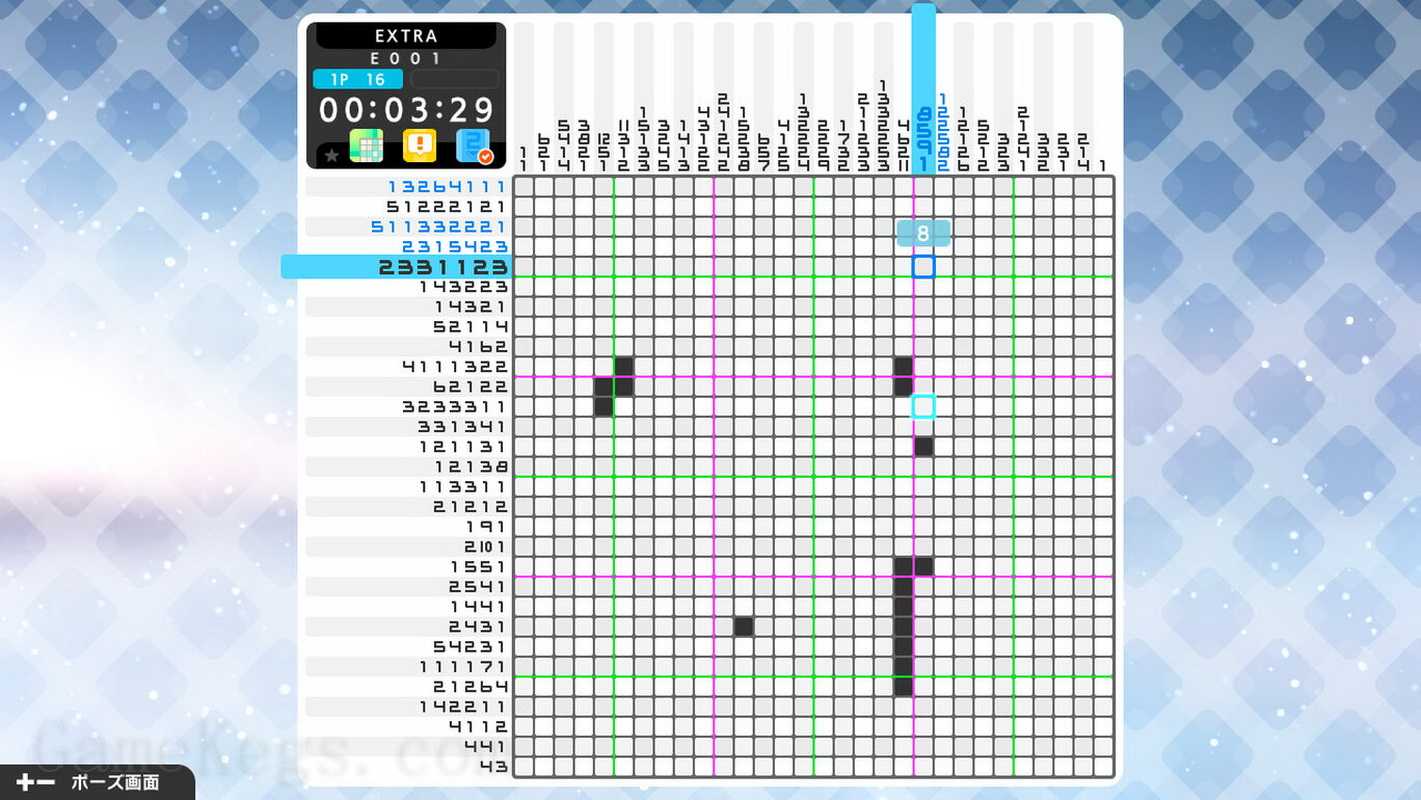Select the top row clue 13264111
1421x800 pixels.
(447, 187)
